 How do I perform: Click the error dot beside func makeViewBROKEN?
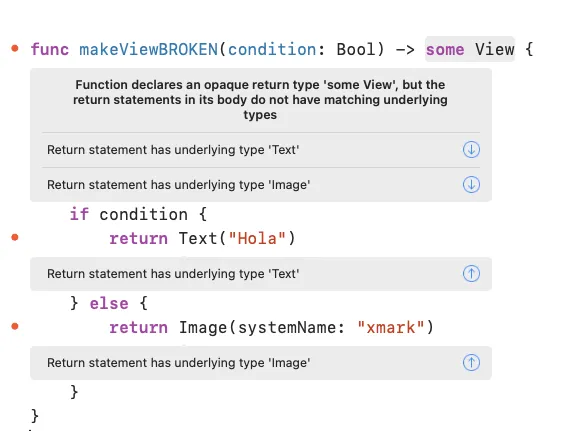[15, 48]
